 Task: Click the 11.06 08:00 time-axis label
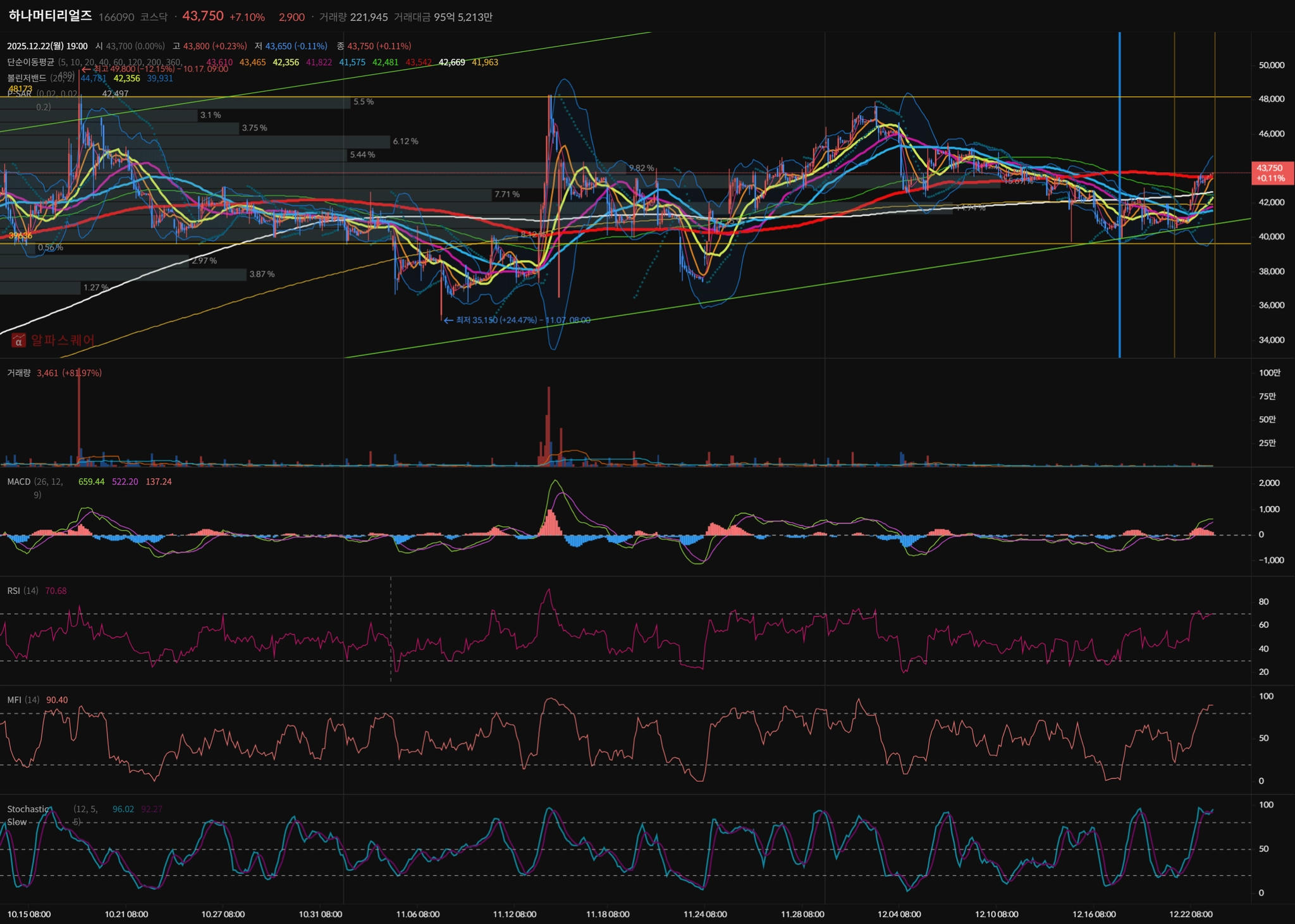(x=417, y=914)
